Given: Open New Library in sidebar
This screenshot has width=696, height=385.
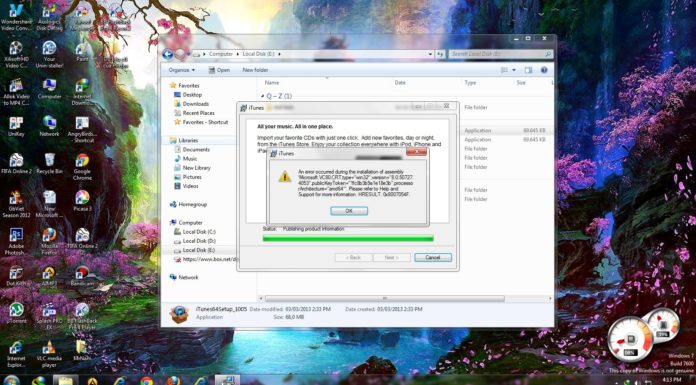Looking at the screenshot, I should [197, 168].
